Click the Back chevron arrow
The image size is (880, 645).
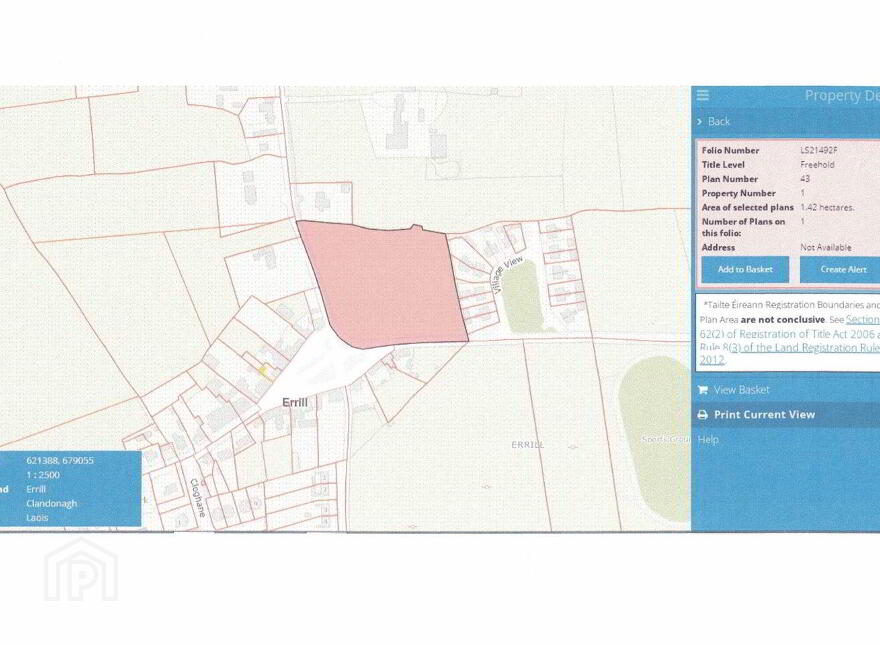coord(700,121)
